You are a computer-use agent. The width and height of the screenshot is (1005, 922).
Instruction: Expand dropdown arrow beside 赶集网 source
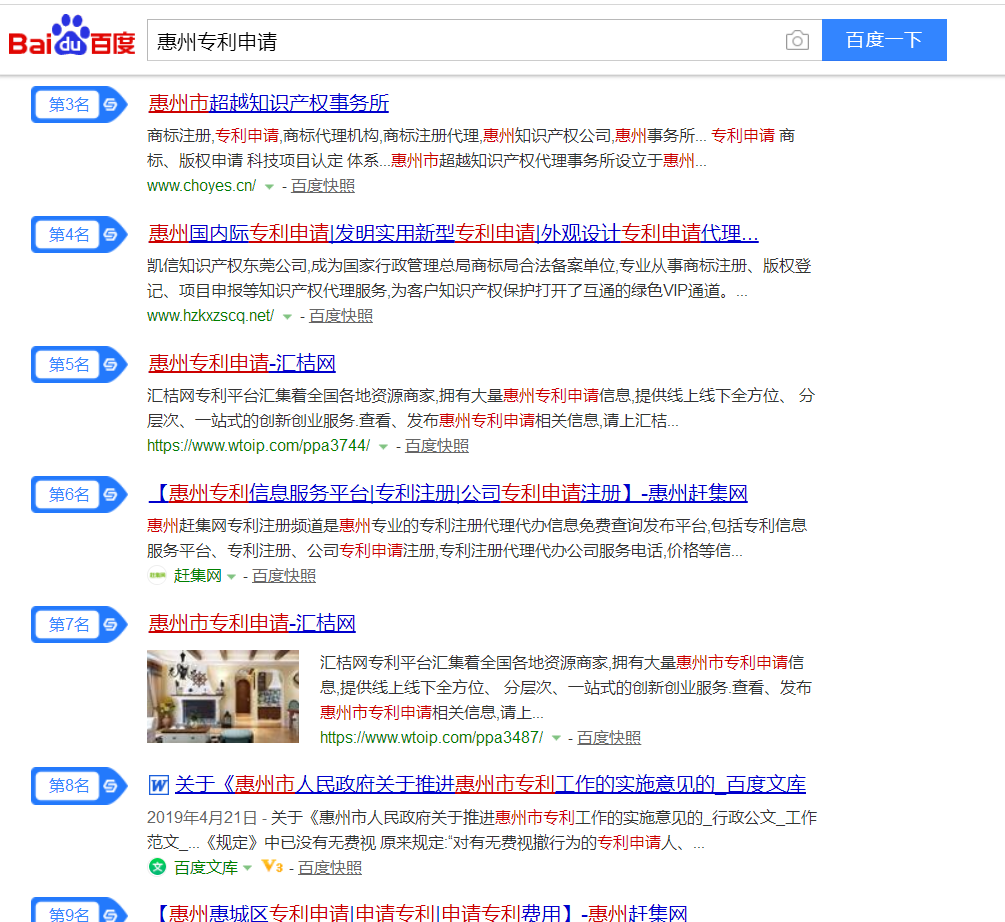[231, 577]
